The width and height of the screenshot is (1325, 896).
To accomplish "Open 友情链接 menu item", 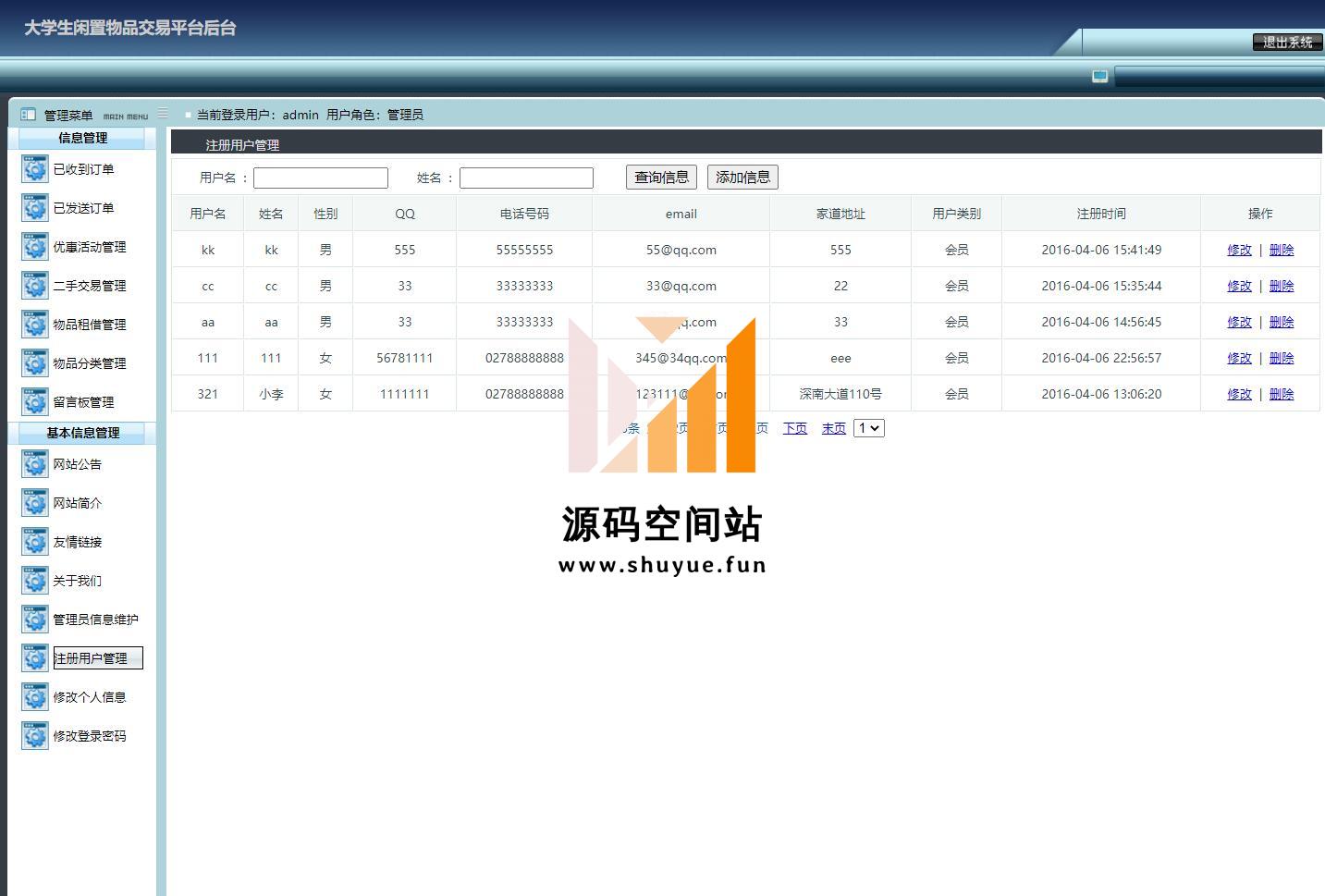I will 78,542.
